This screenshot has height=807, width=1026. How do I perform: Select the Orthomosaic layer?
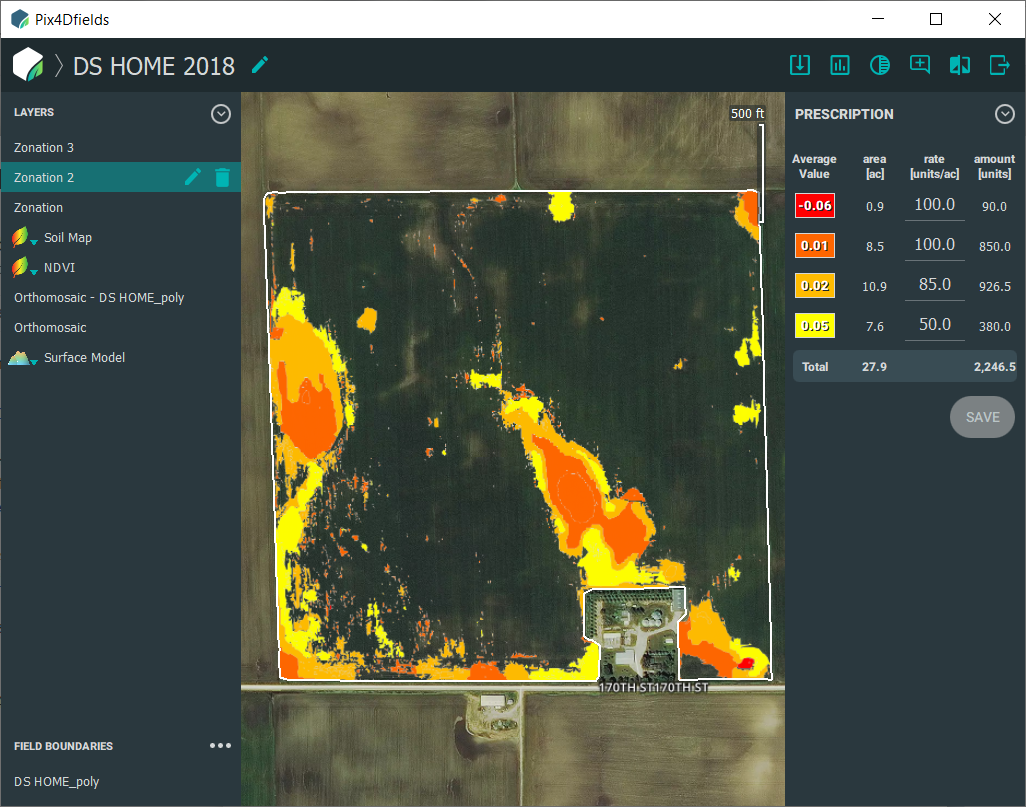pos(120,328)
